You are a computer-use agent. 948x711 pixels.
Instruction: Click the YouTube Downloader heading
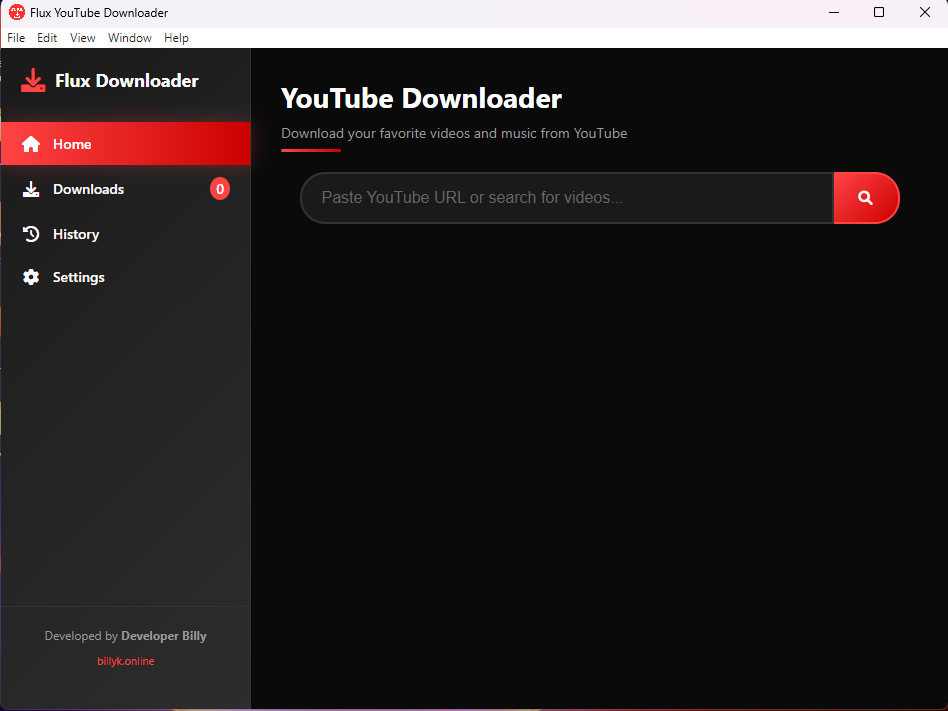pyautogui.click(x=421, y=99)
